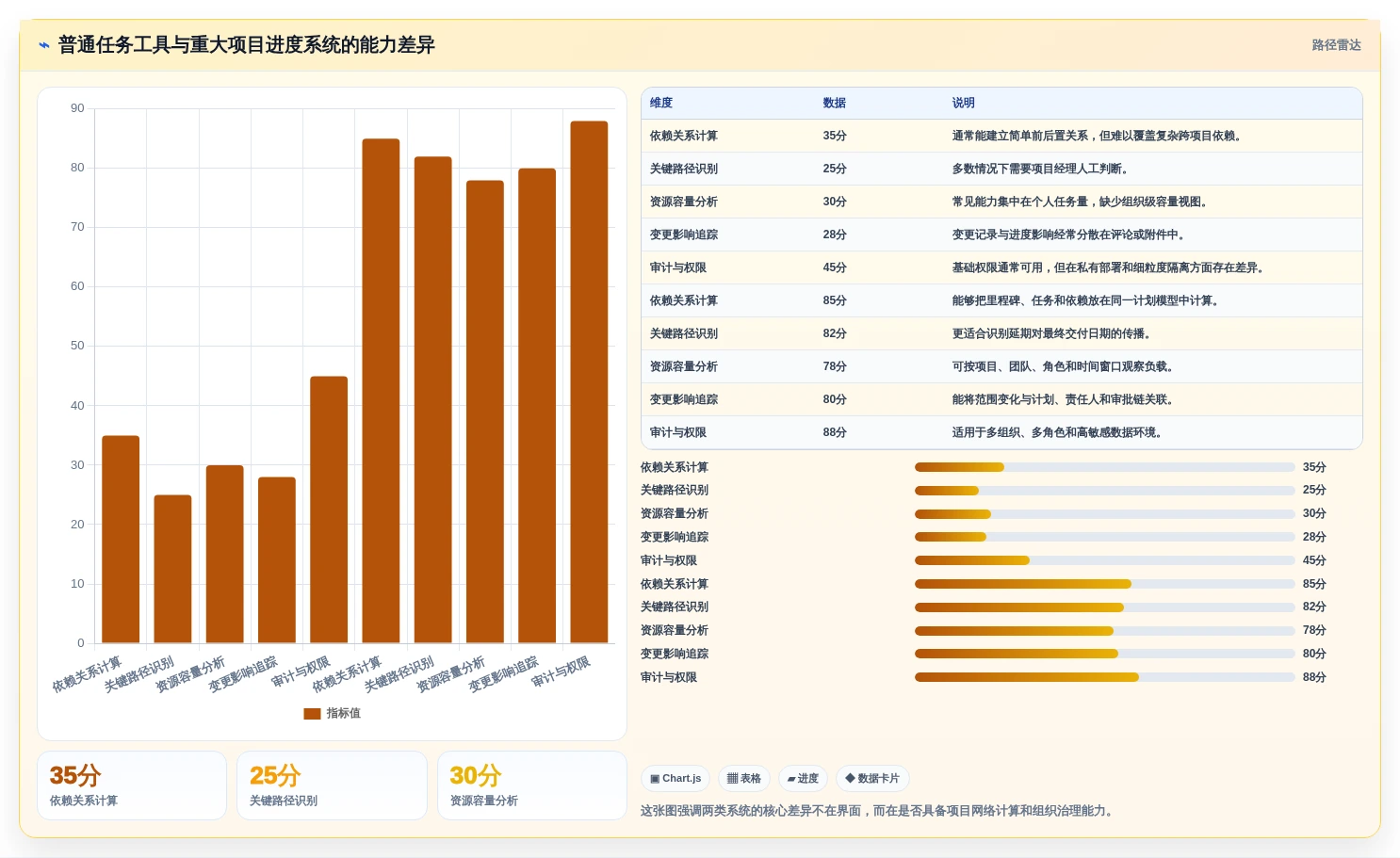The height and width of the screenshot is (858, 1400).
Task: Click the shortest bar in the chart
Action: (x=172, y=569)
